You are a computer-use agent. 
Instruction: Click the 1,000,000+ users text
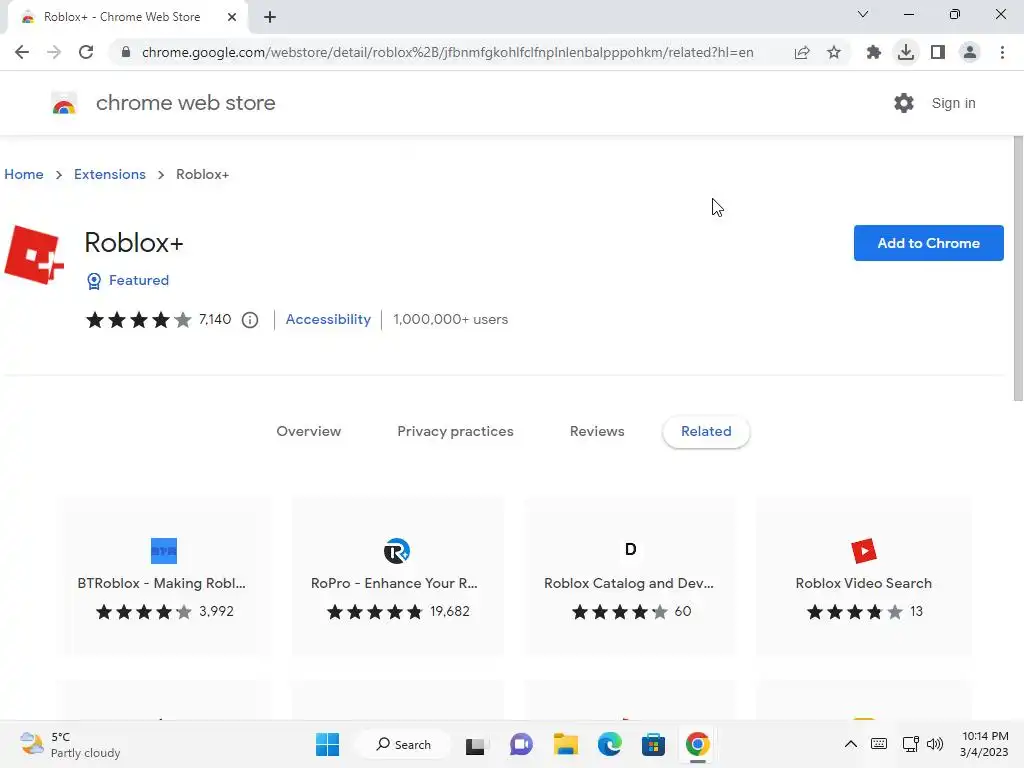click(x=451, y=319)
